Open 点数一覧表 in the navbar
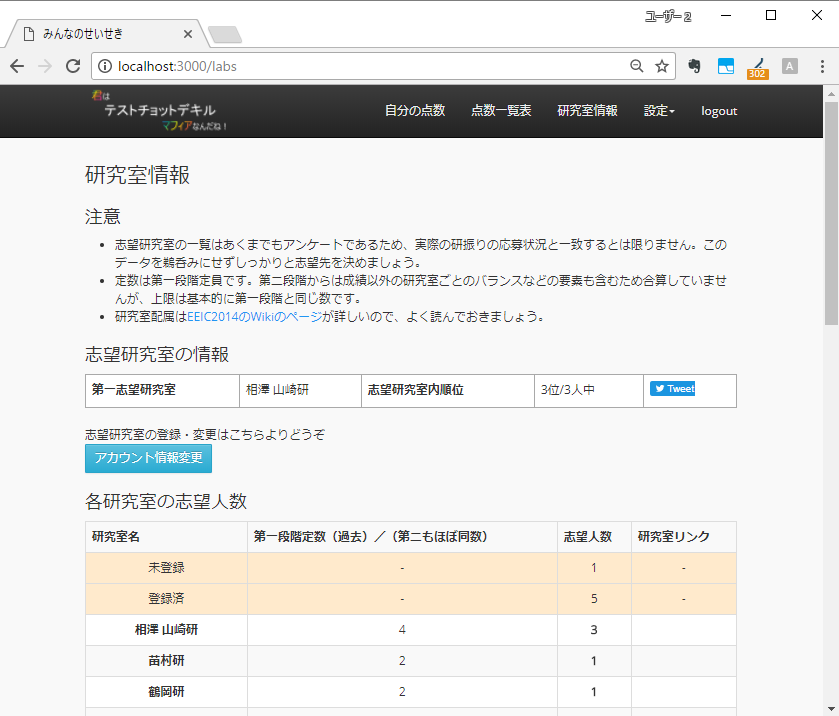The height and width of the screenshot is (716, 839). pyautogui.click(x=501, y=111)
